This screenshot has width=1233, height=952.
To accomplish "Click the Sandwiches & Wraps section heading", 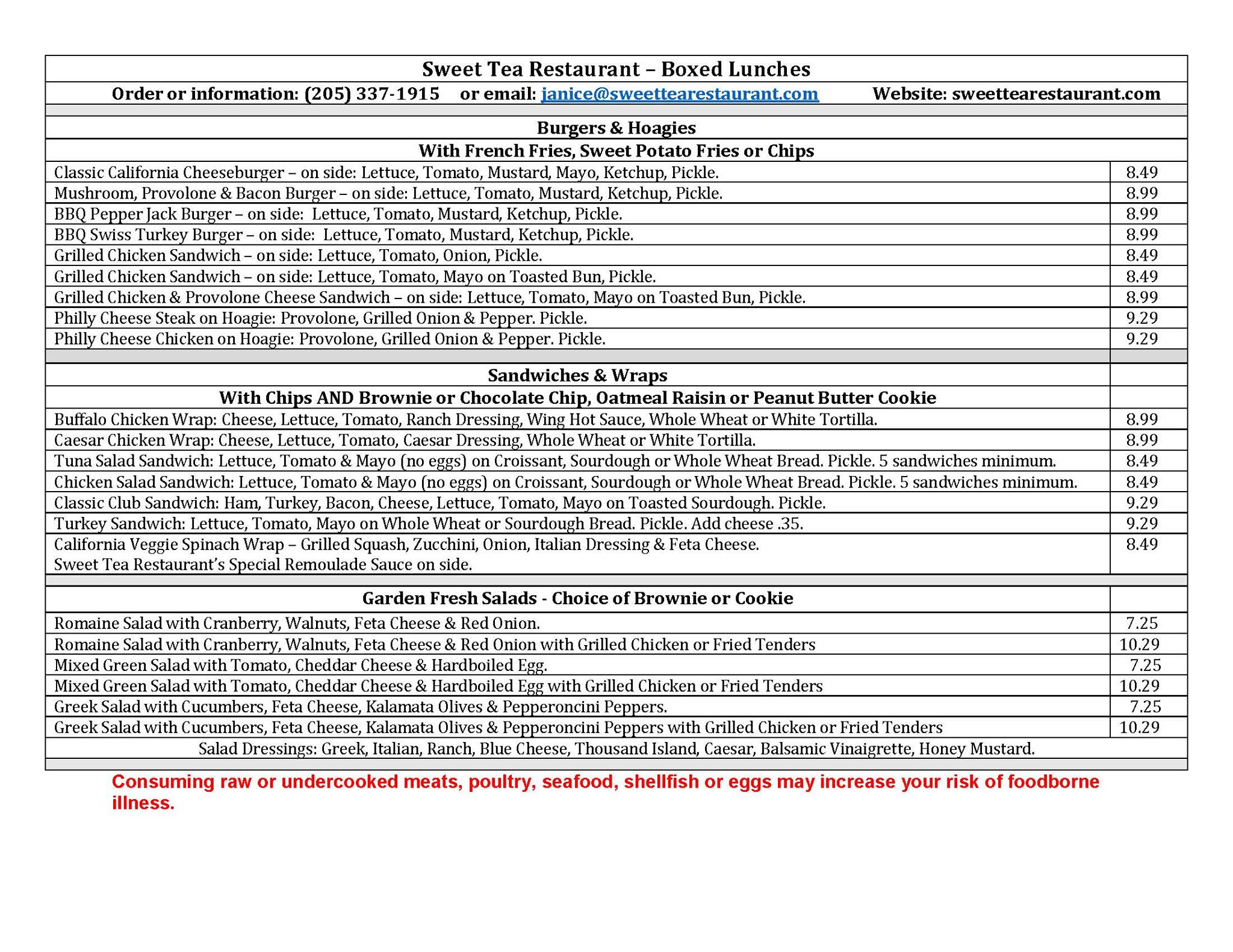I will (577, 376).
